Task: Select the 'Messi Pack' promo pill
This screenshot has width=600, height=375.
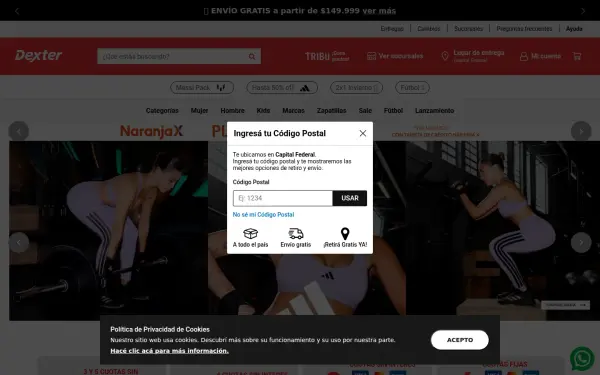Action: coord(202,88)
